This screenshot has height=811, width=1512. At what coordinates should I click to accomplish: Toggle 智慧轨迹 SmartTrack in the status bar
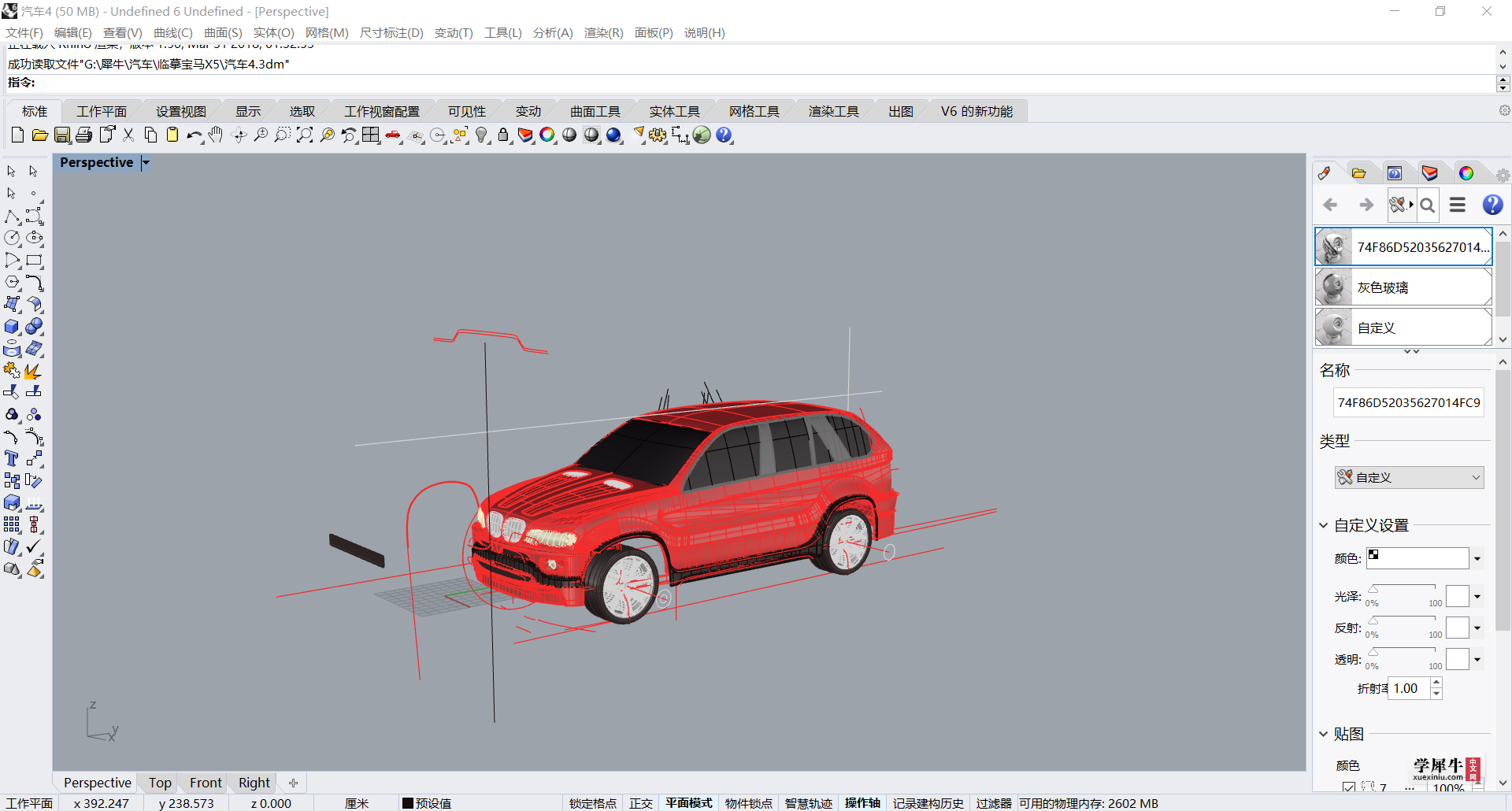808,803
